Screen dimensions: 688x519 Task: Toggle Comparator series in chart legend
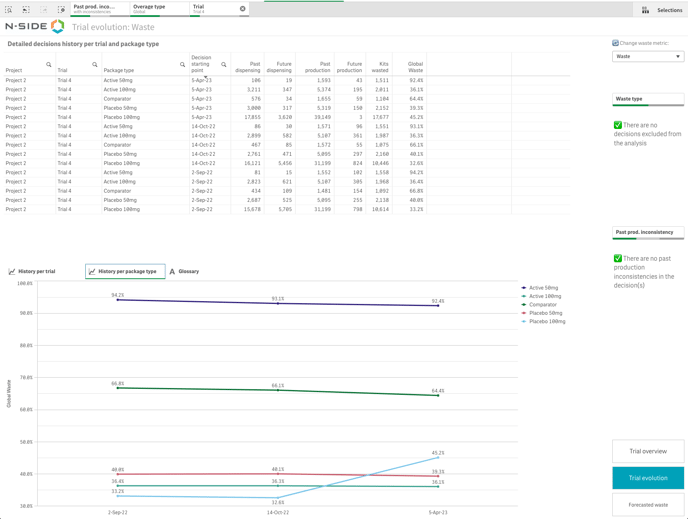click(x=542, y=305)
